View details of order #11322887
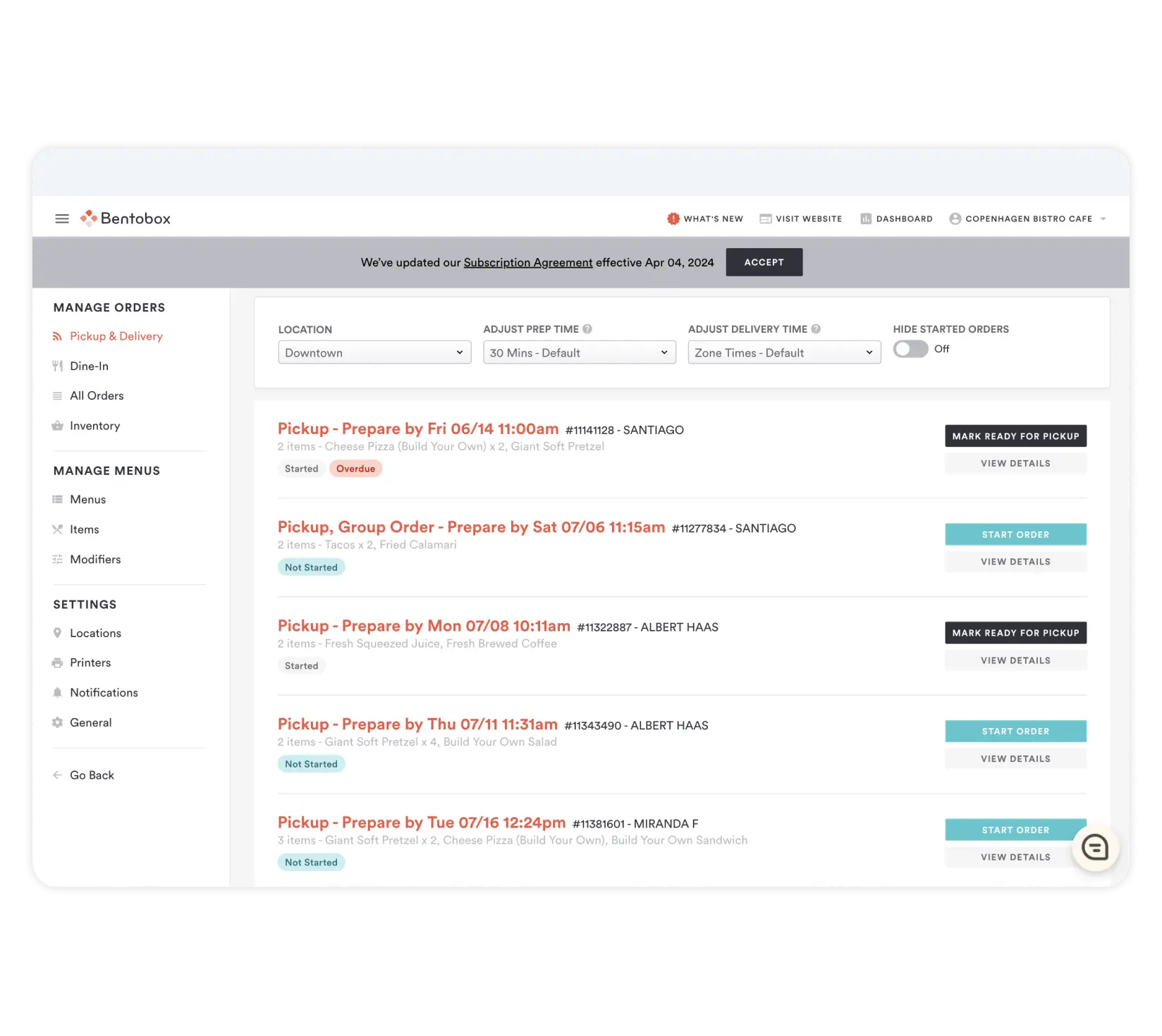The width and height of the screenshot is (1162, 1036). (x=1015, y=660)
